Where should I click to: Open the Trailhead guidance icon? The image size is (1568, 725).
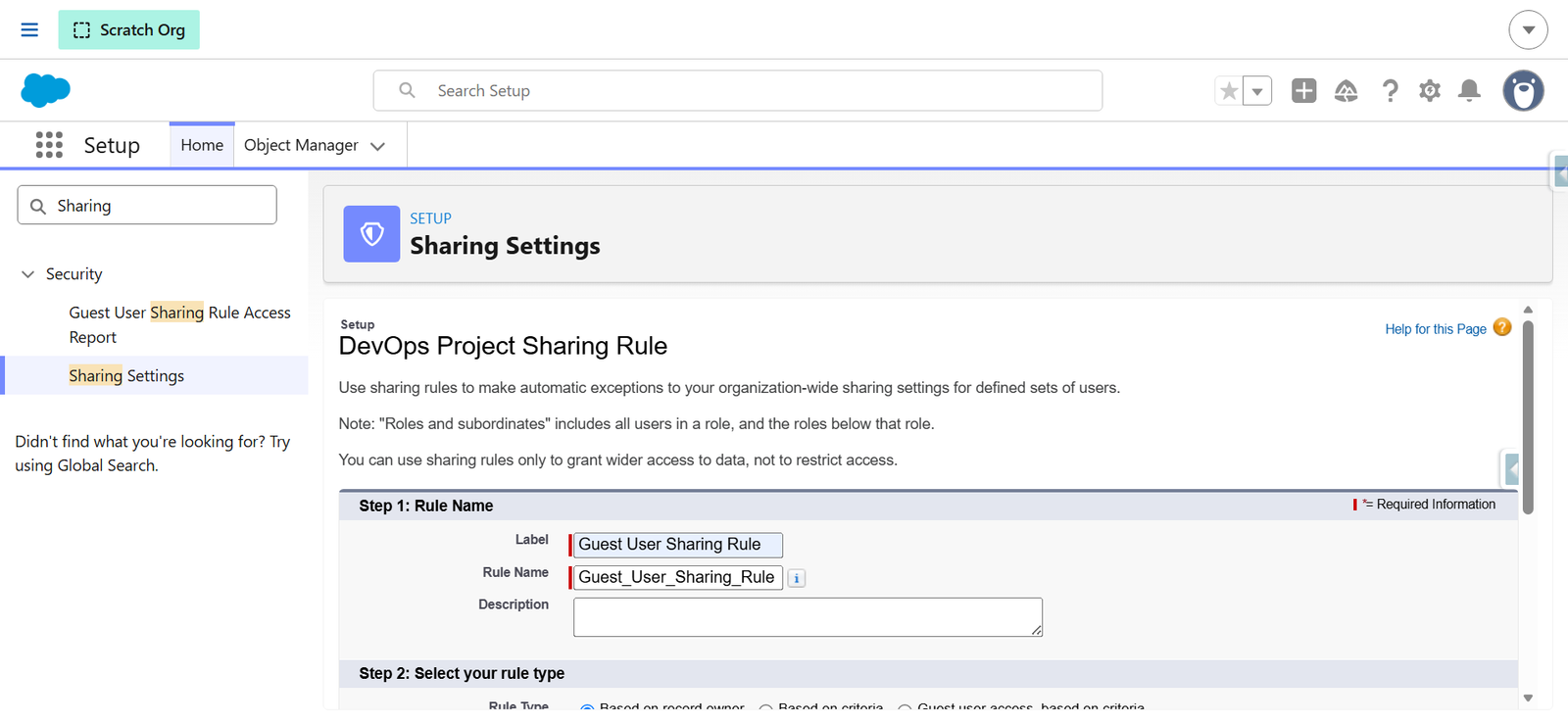1346,91
